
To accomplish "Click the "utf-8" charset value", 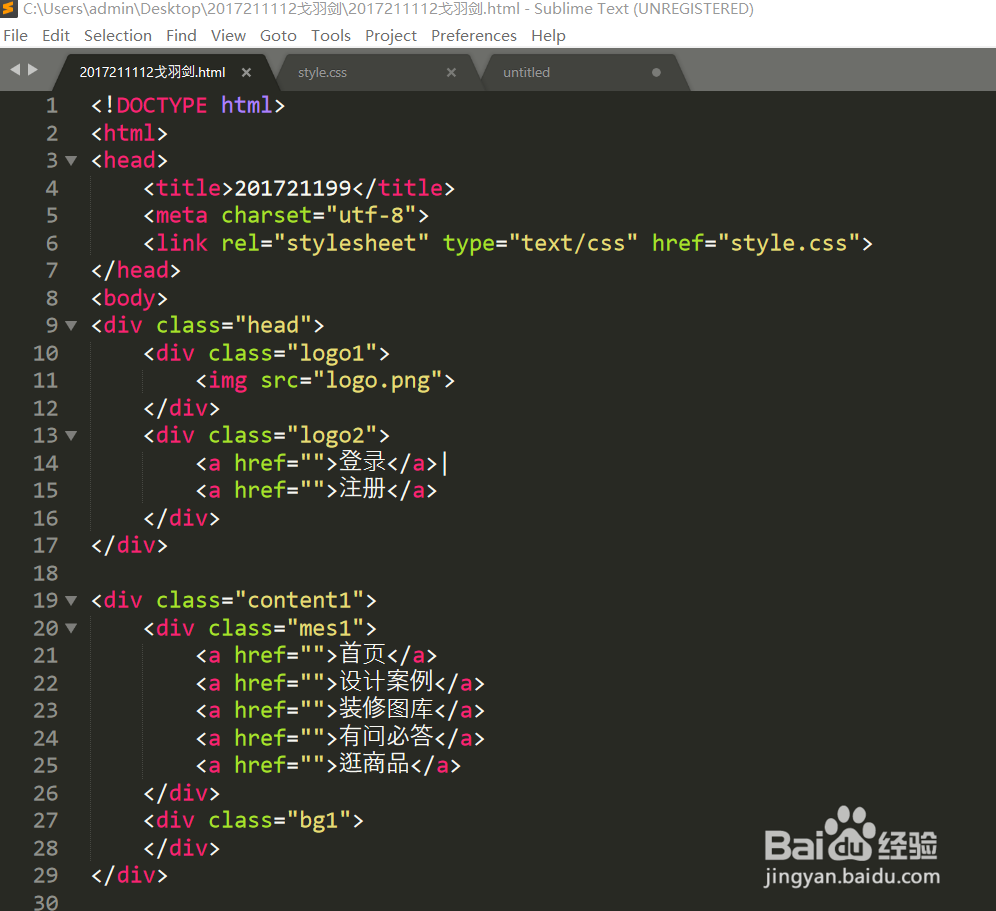I will click(x=372, y=215).
